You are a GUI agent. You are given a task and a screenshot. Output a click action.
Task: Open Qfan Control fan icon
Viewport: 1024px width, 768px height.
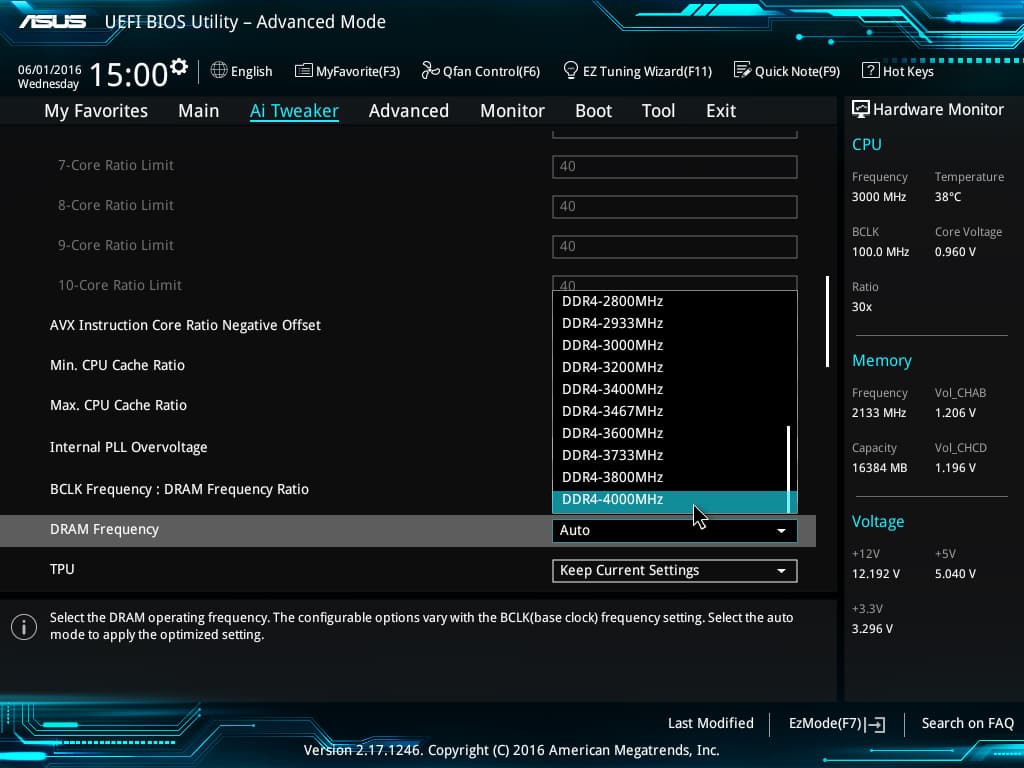430,70
